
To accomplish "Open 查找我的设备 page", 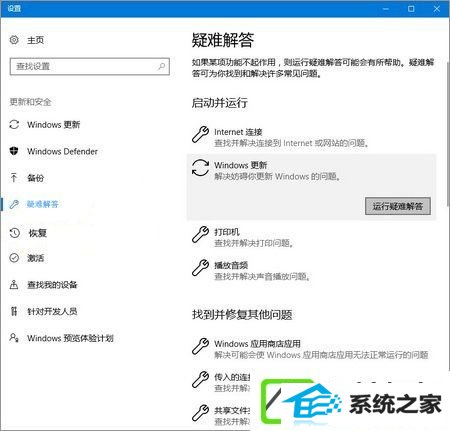I will pos(52,285).
